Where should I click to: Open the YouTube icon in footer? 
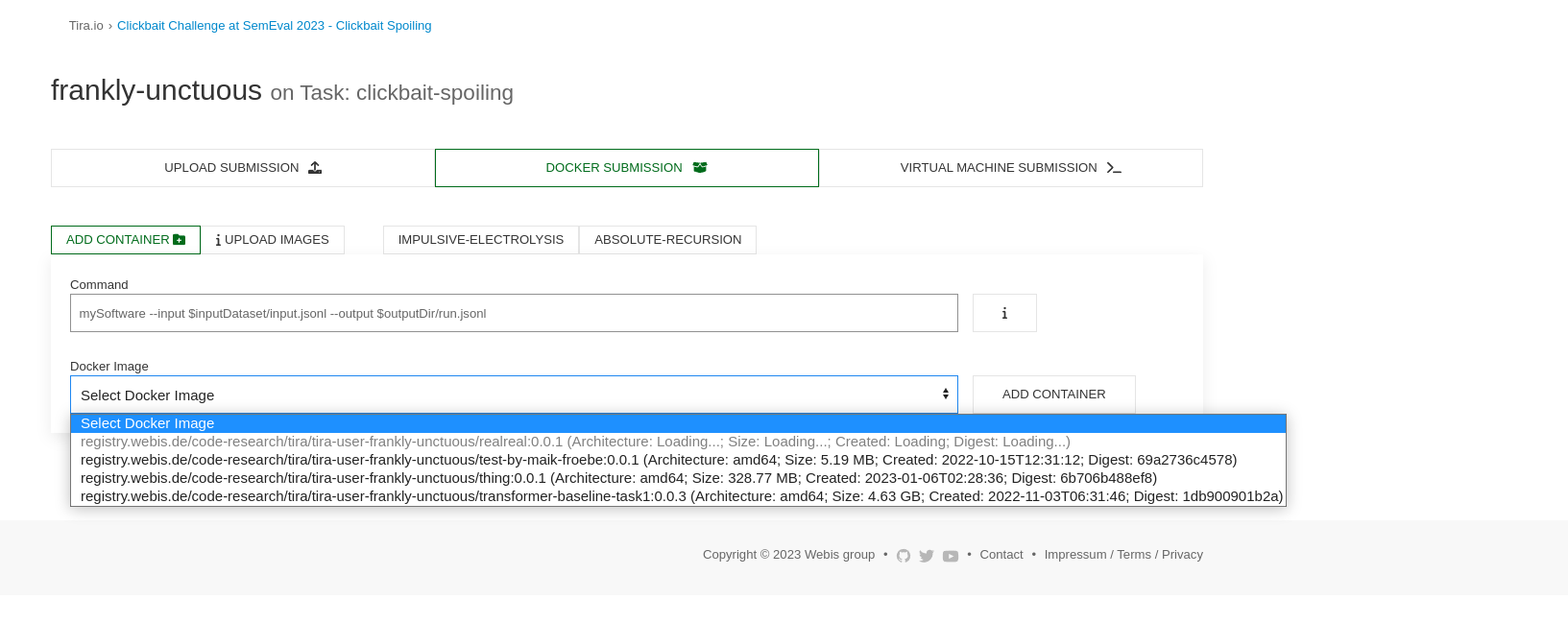click(x=951, y=556)
